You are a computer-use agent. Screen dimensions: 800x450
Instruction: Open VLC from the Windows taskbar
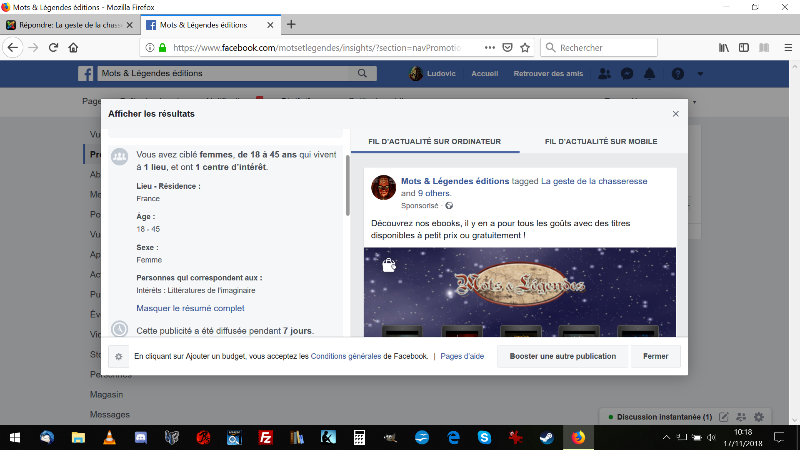coord(108,437)
